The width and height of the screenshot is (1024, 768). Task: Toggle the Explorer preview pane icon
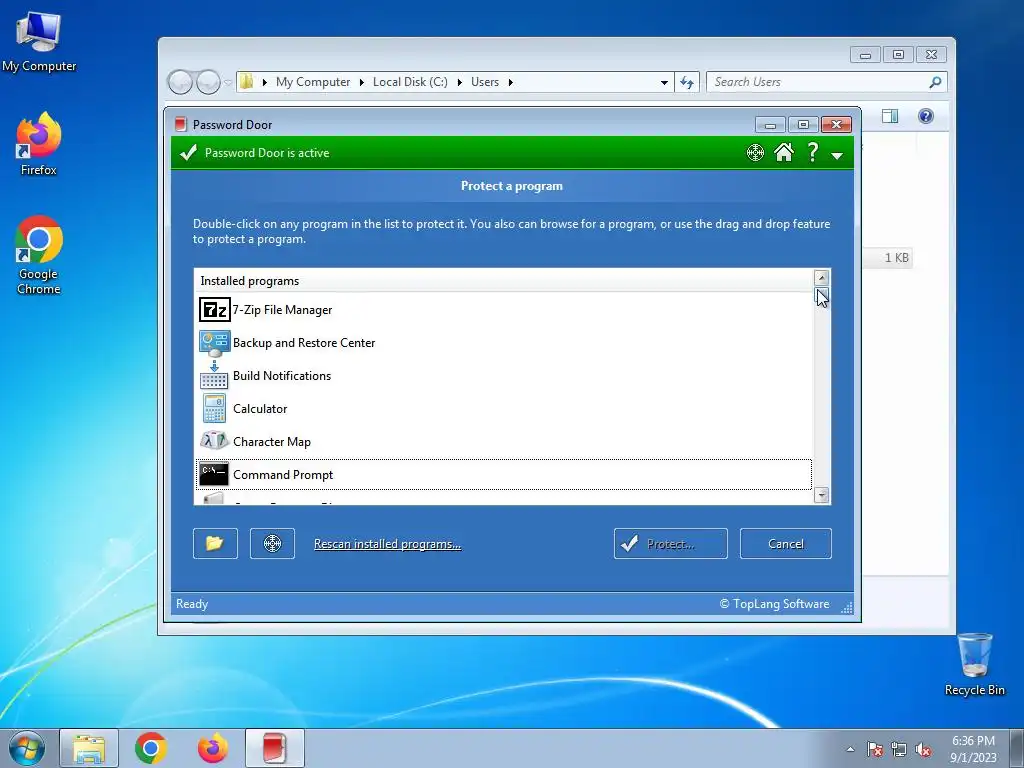[890, 116]
